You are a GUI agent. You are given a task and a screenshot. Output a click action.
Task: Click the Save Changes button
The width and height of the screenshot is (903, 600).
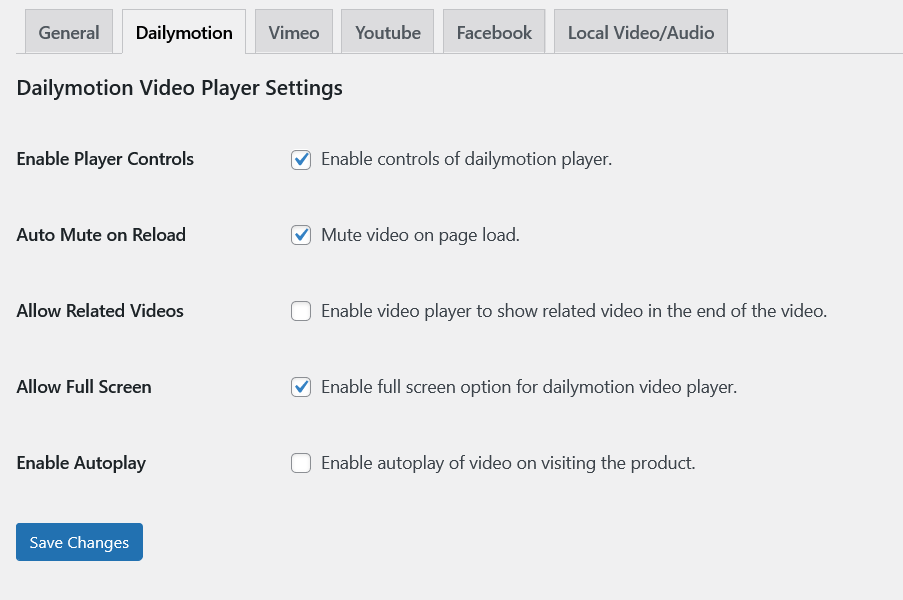coord(79,542)
